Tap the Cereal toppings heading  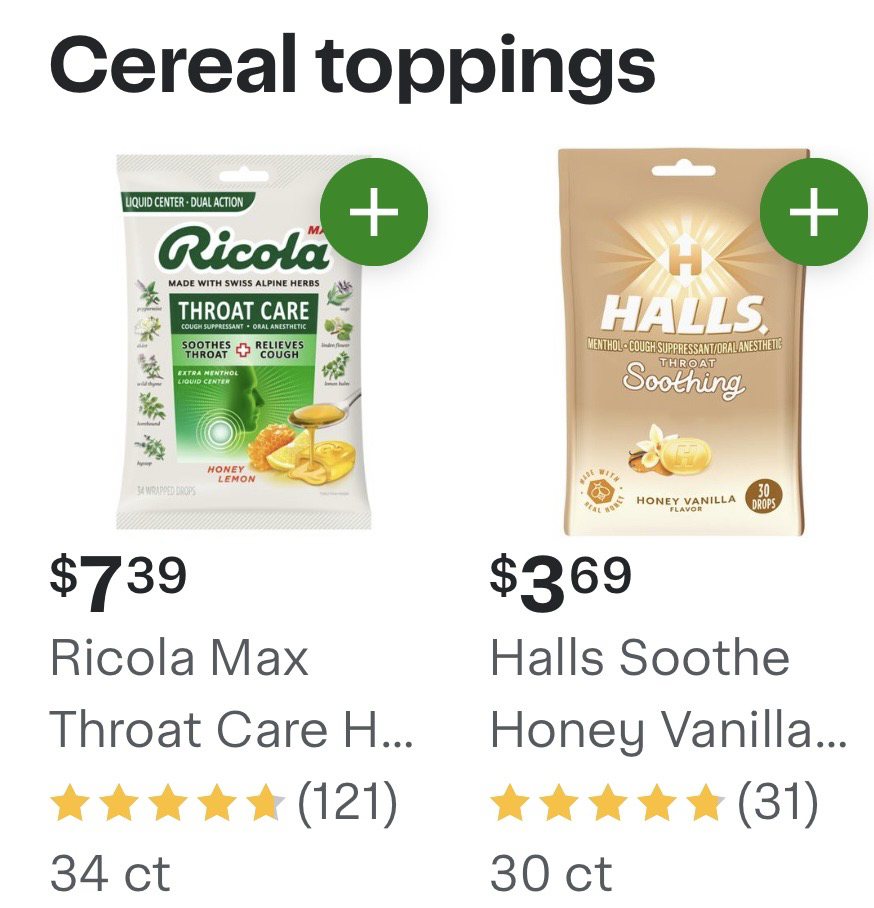tap(352, 62)
